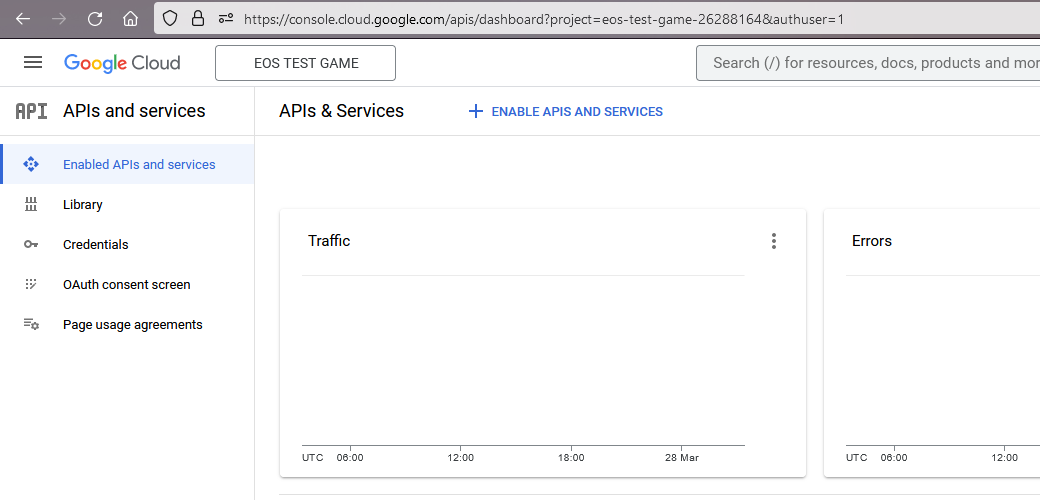Open the Traffic card three-dot menu
The width and height of the screenshot is (1040, 500).
click(773, 241)
